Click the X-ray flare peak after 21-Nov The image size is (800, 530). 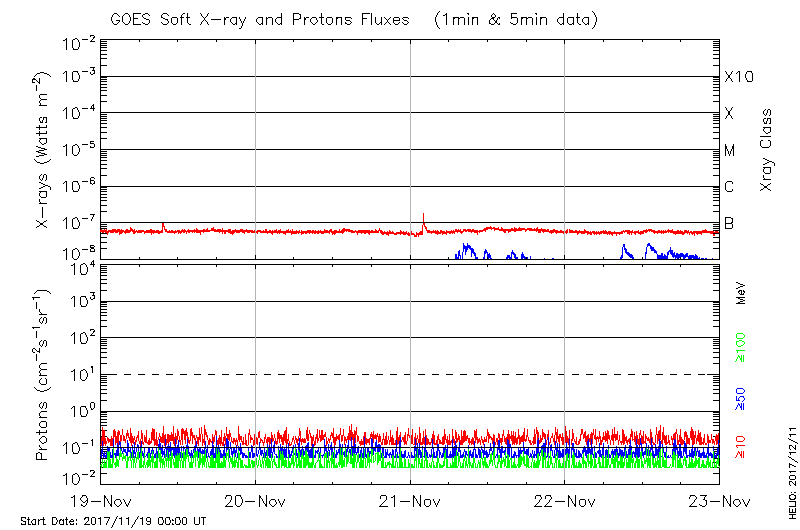click(424, 216)
